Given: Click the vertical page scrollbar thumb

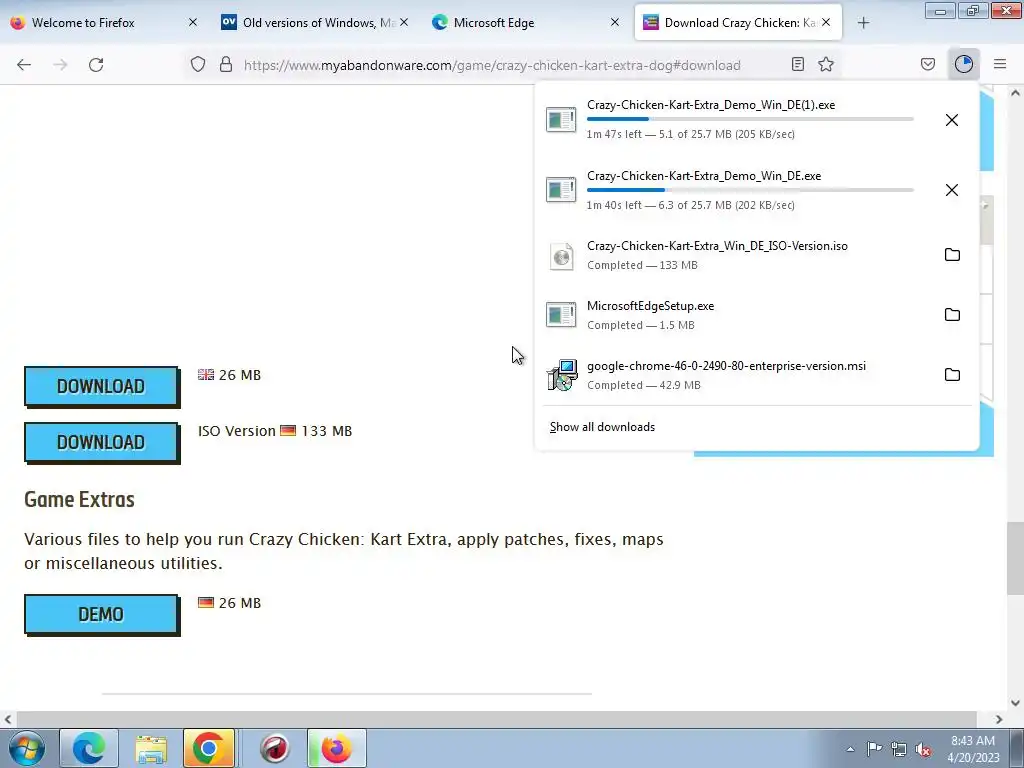Looking at the screenshot, I should coord(1015,558).
